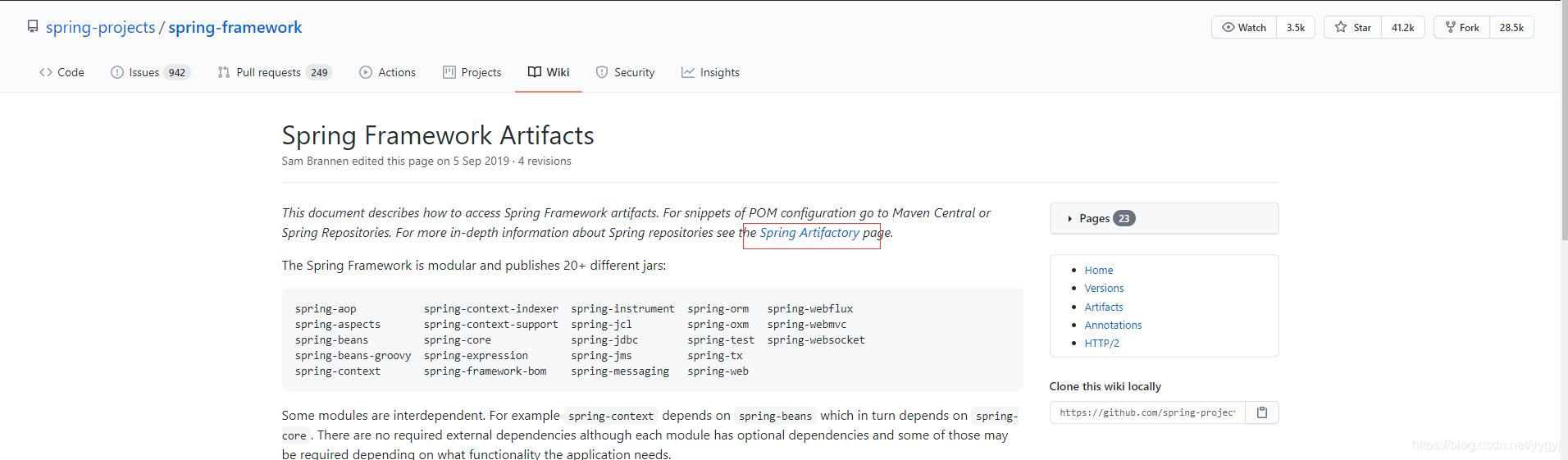Star the spring-framework repository

point(1353,27)
